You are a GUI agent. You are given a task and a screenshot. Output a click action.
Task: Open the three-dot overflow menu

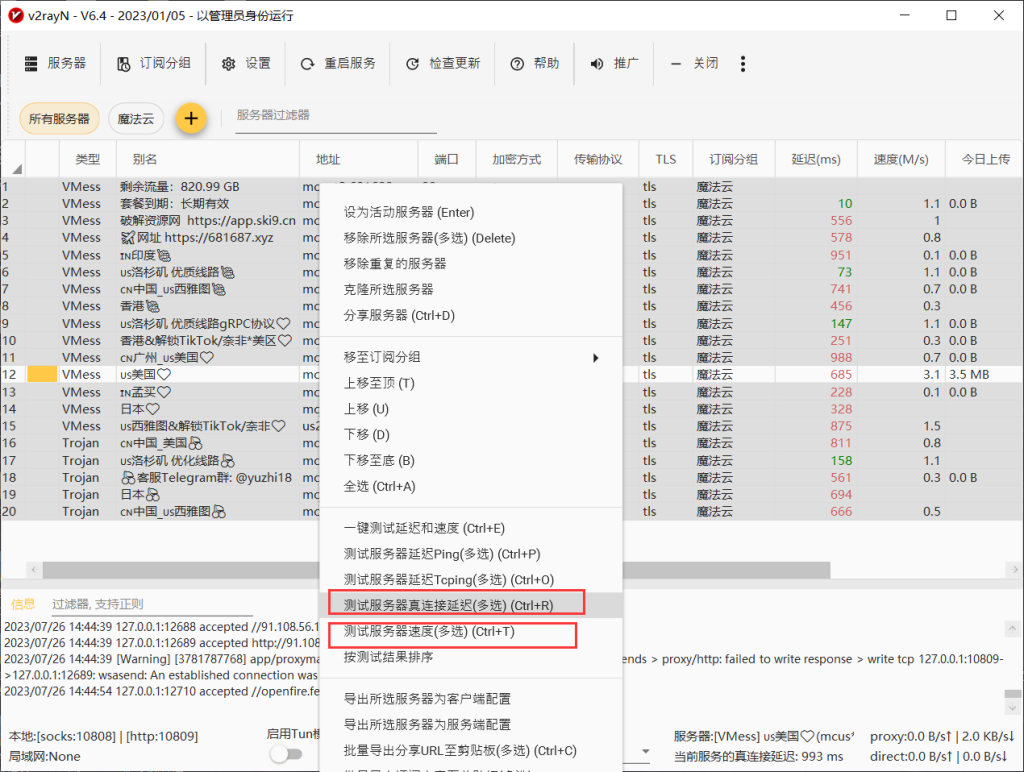[x=742, y=62]
